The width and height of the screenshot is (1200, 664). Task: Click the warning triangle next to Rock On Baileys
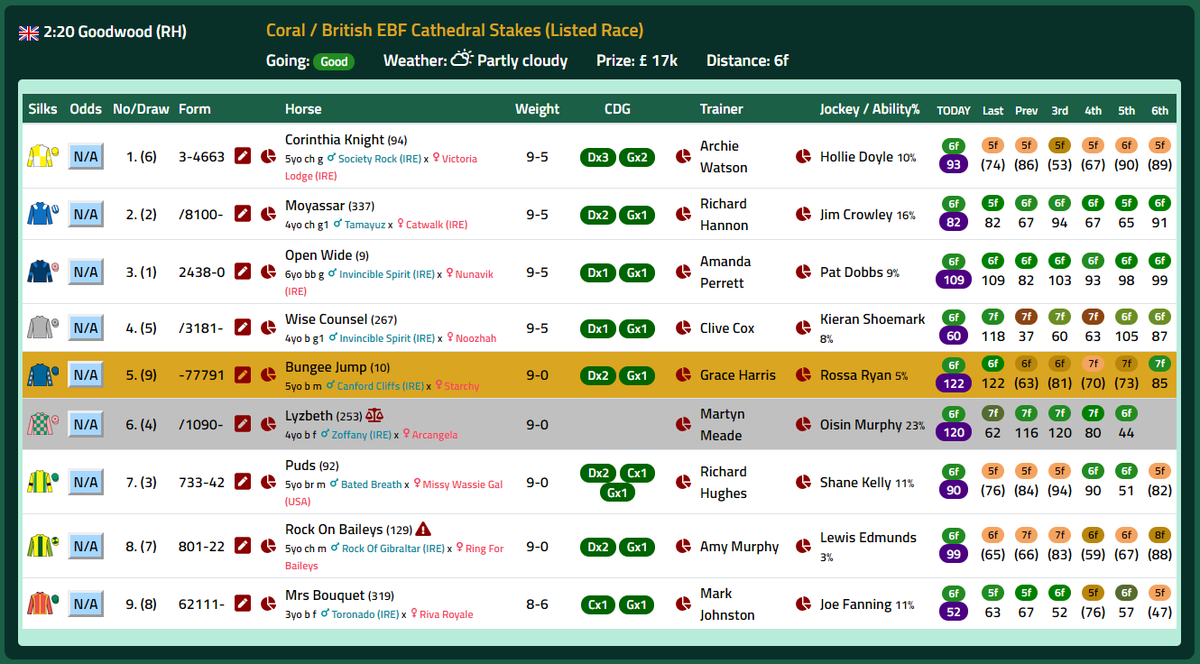point(423,529)
